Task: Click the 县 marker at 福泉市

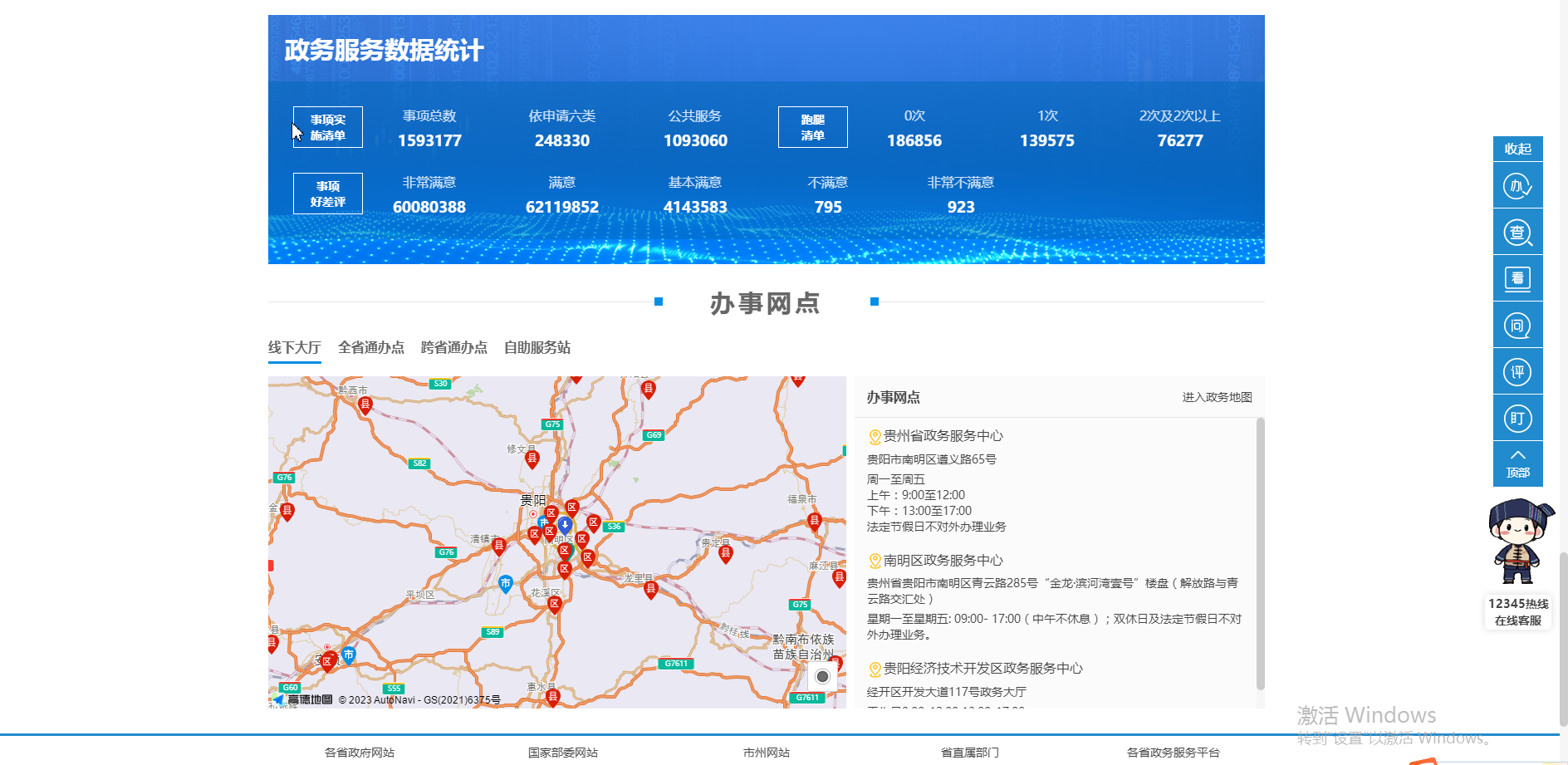Action: pyautogui.click(x=814, y=522)
